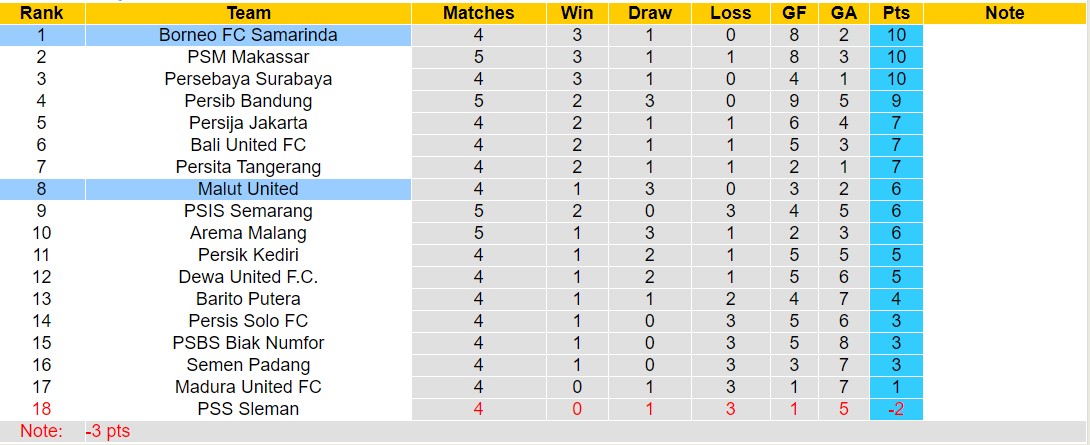Select the highlighted Malut United row
This screenshot has width=1090, height=445.
click(x=248, y=189)
